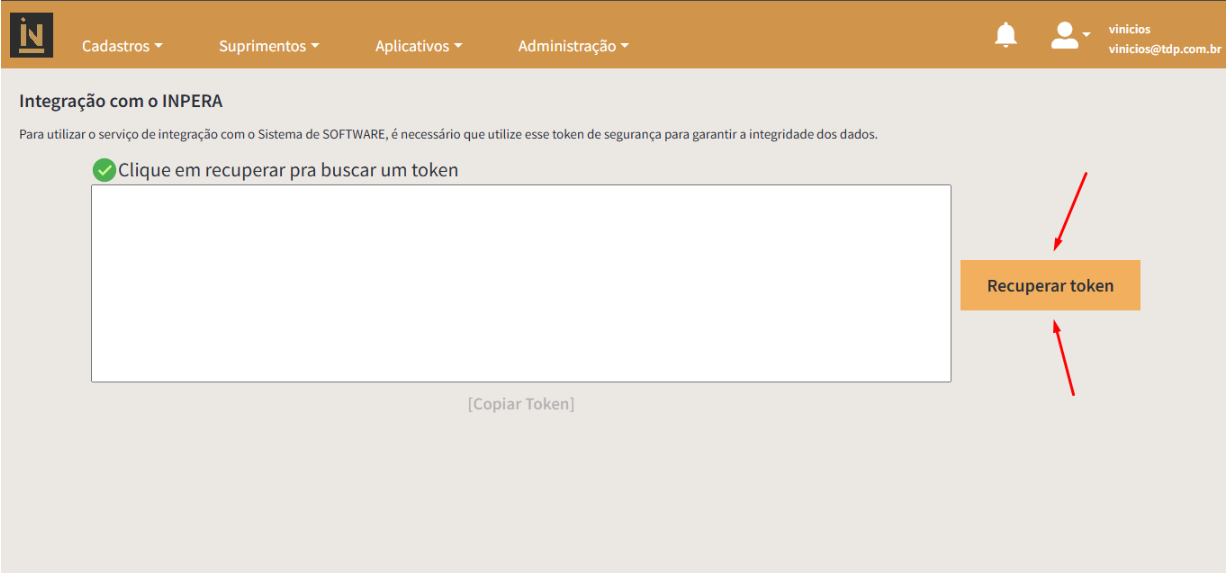Click the INPERA logo icon
The width and height of the screenshot is (1226, 573).
coord(32,35)
